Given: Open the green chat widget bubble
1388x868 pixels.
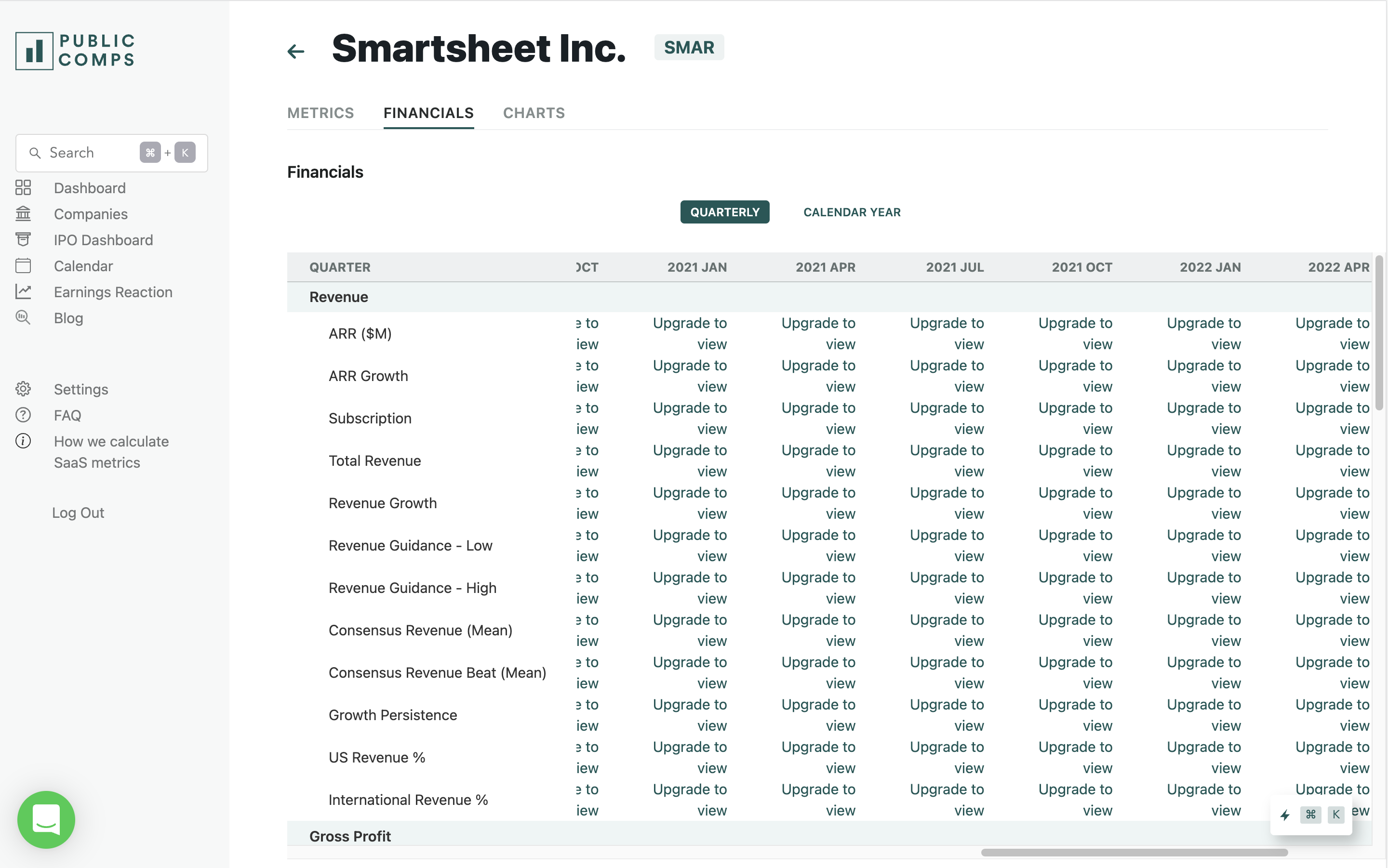Looking at the screenshot, I should [46, 819].
